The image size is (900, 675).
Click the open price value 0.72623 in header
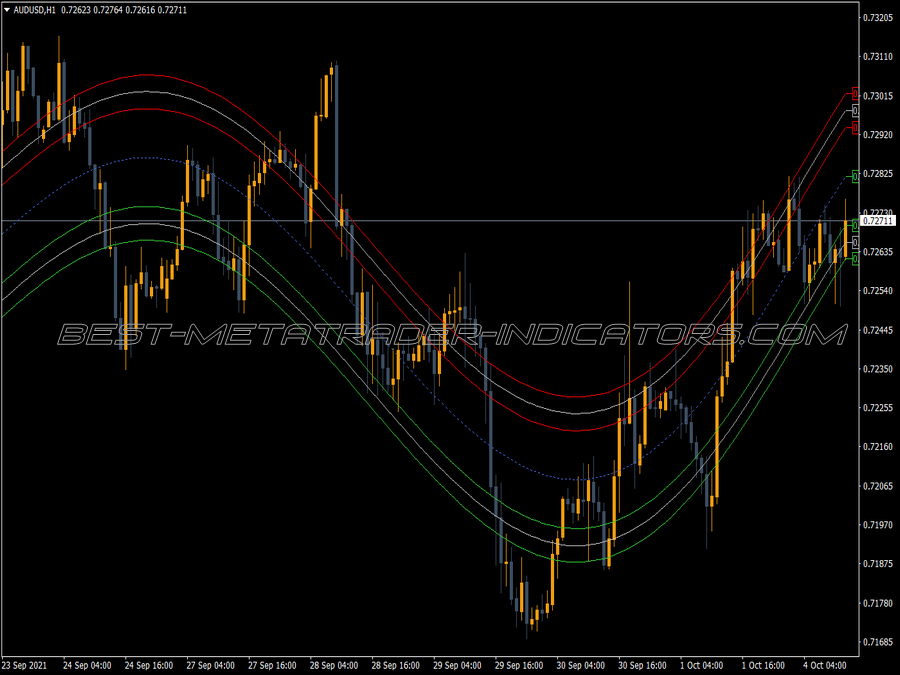(x=76, y=10)
